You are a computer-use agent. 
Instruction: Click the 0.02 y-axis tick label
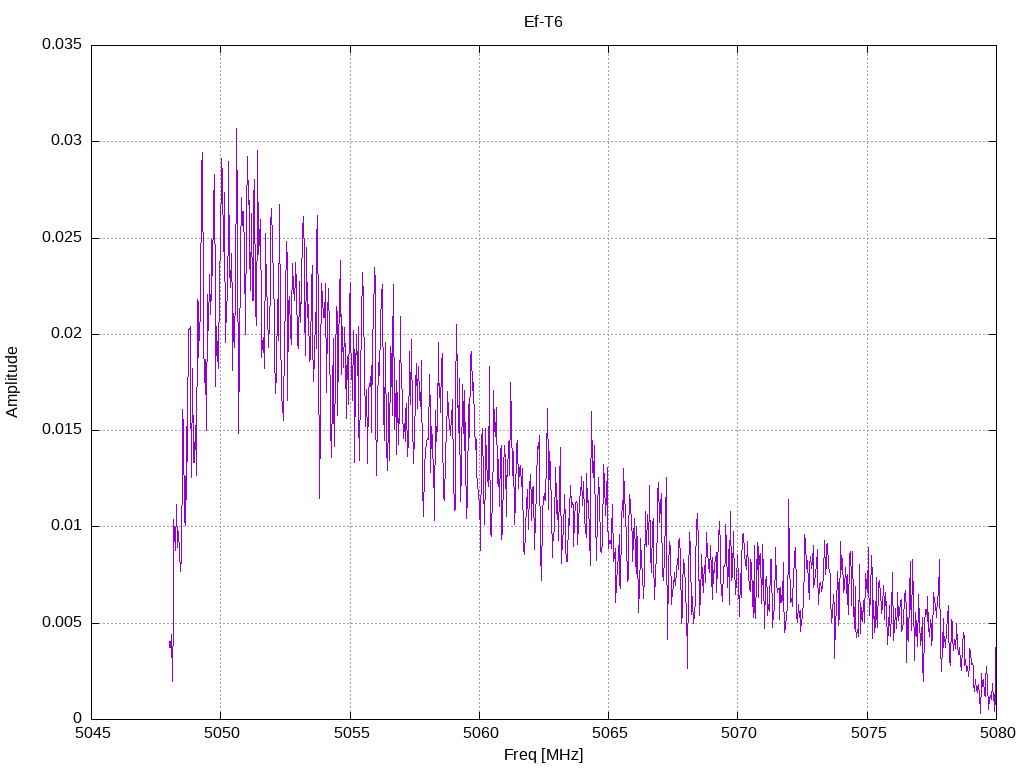67,333
